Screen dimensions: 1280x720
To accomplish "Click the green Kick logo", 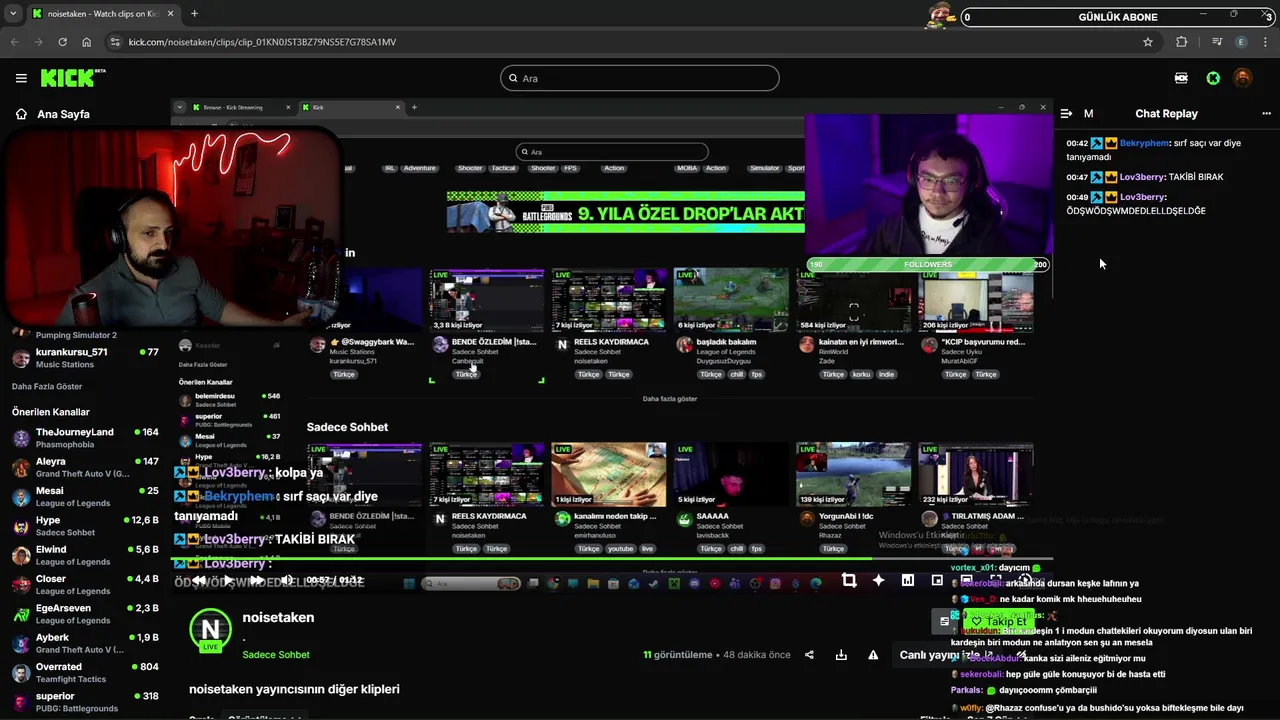I will click(x=73, y=78).
